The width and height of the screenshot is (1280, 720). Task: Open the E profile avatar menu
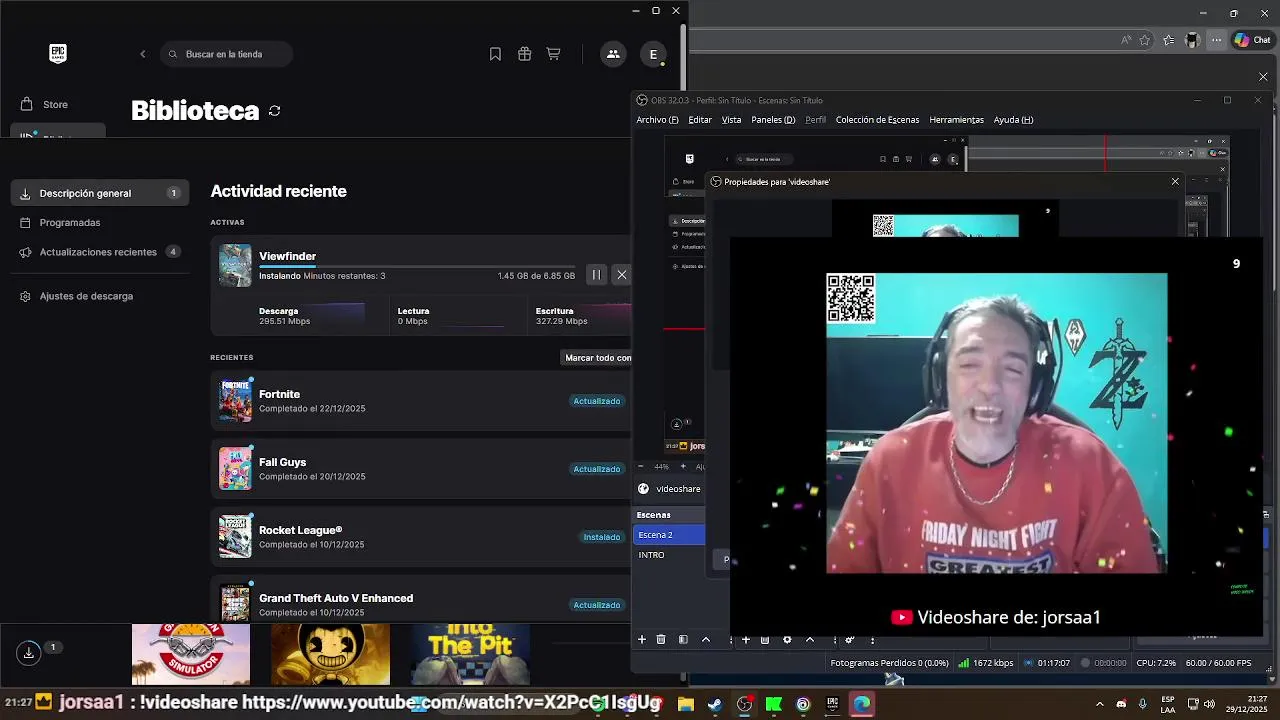click(653, 54)
